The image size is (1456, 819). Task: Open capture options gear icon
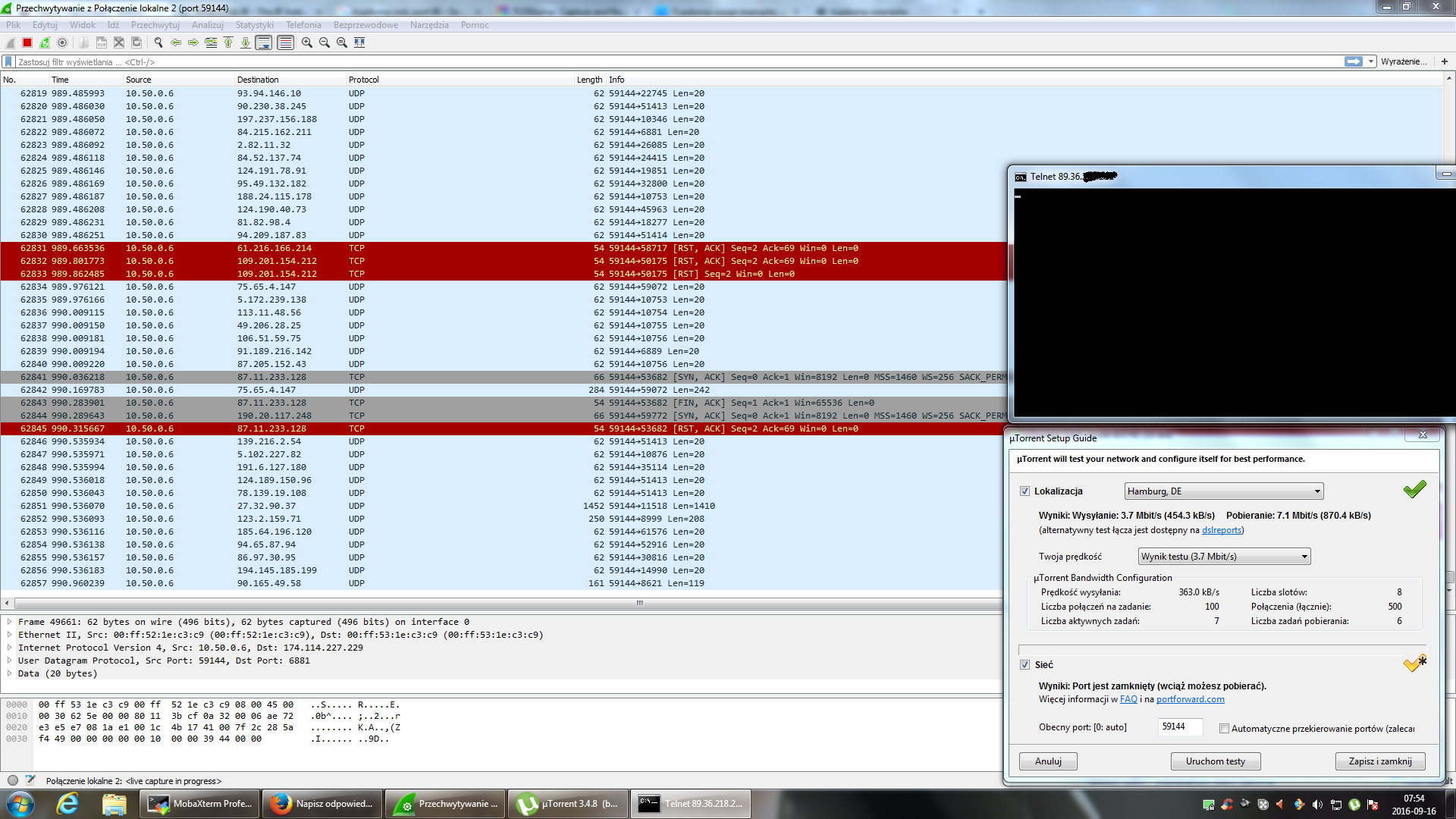(62, 42)
